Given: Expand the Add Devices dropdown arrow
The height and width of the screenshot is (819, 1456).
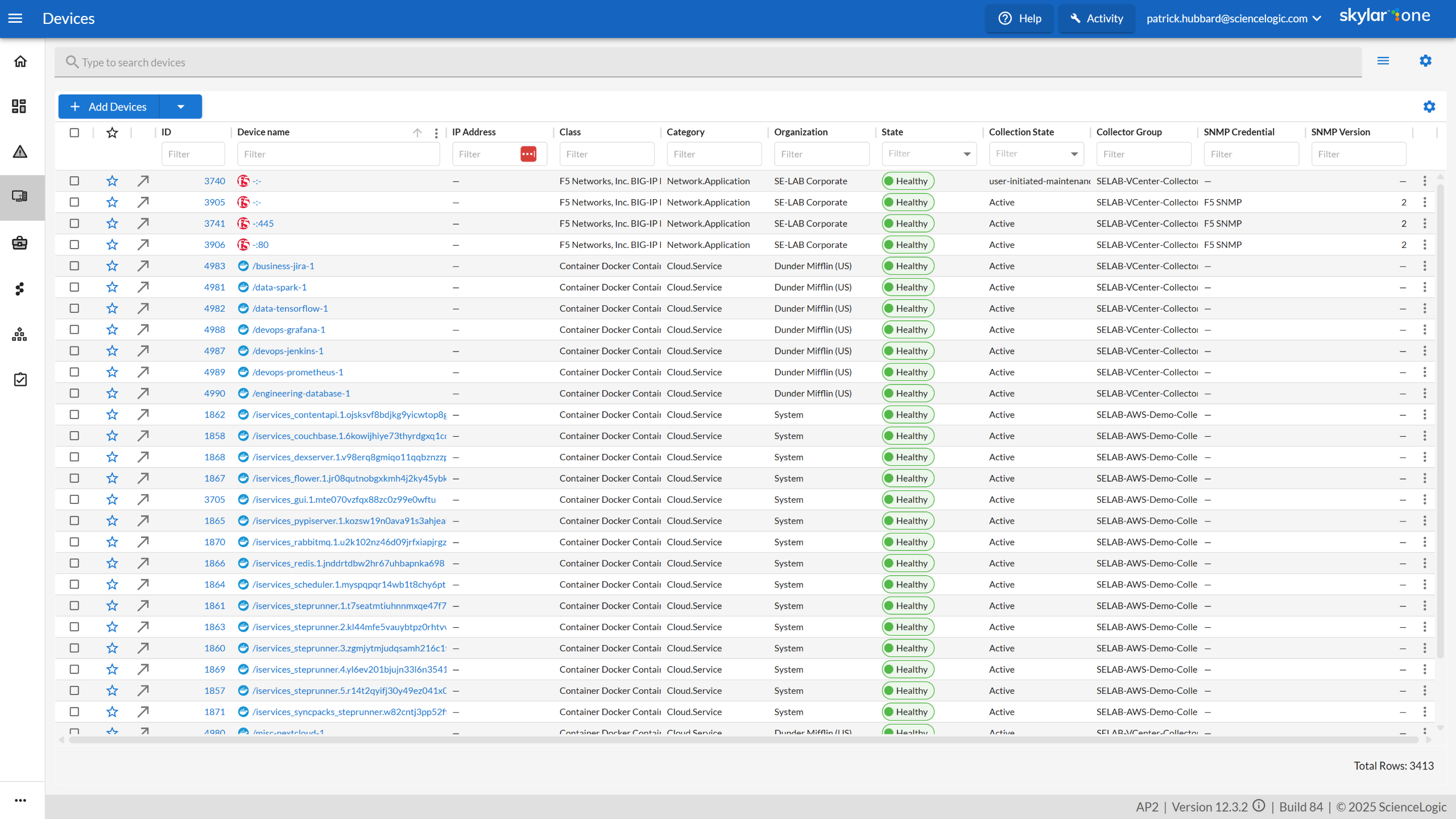Looking at the screenshot, I should point(181,107).
